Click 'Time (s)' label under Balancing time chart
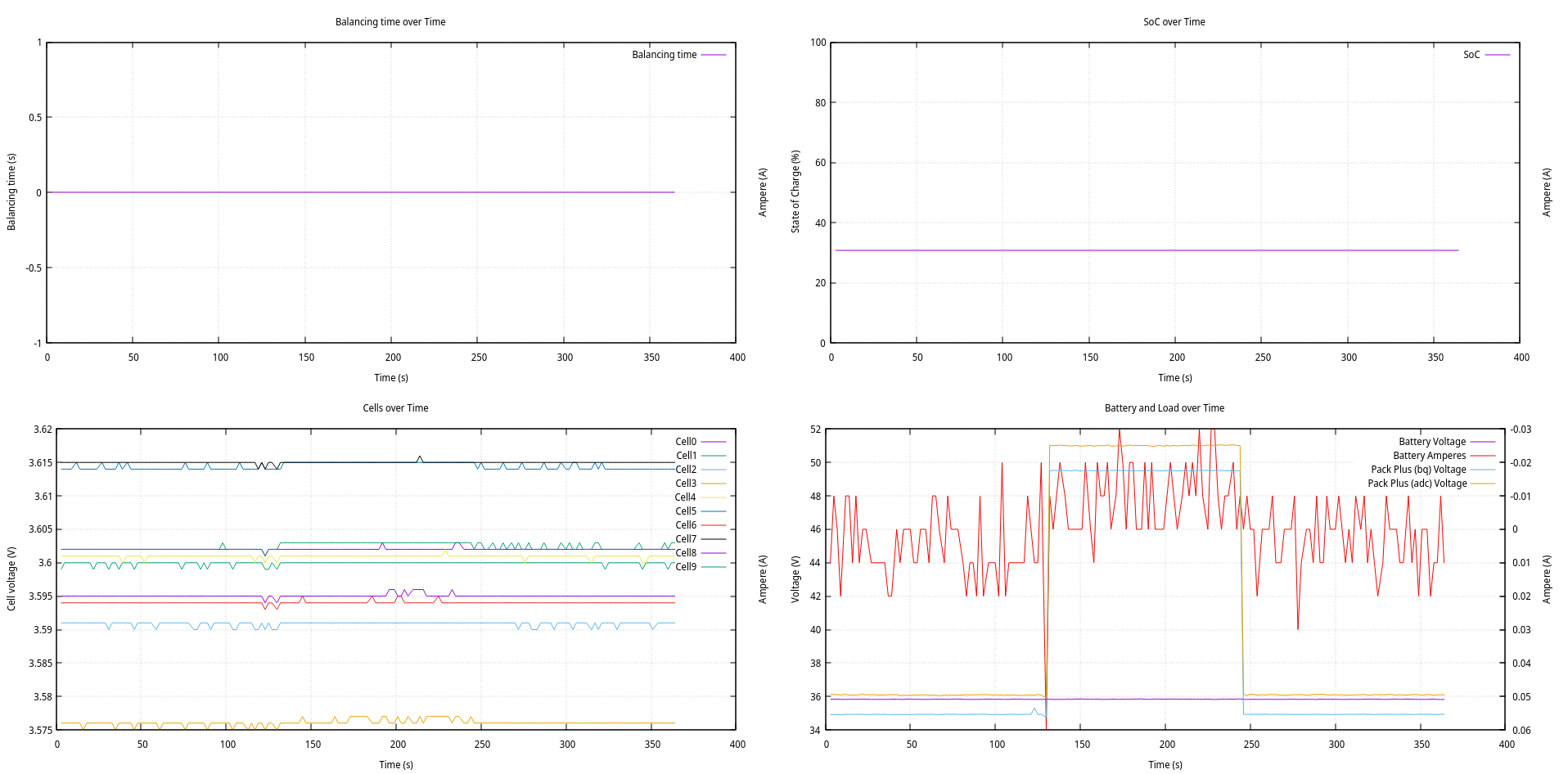This screenshot has height=774, width=1568. (x=391, y=378)
